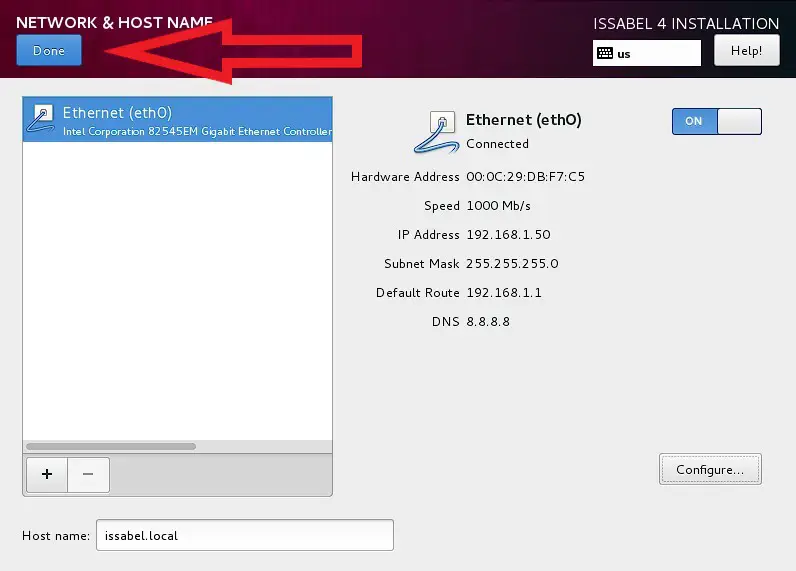Click the Done button
Screen dimensions: 796x571
[x=49, y=50]
